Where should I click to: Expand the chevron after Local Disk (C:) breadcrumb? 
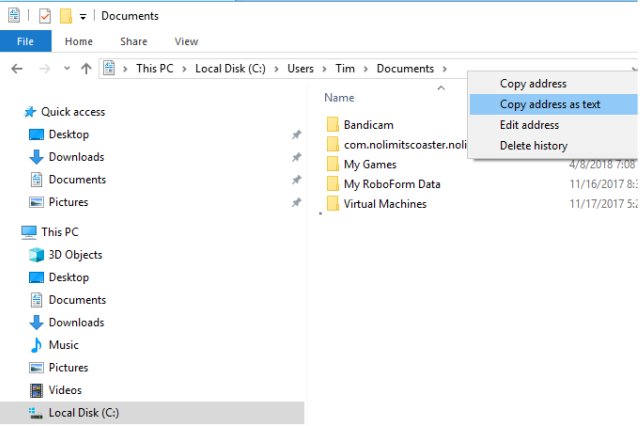coord(277,69)
